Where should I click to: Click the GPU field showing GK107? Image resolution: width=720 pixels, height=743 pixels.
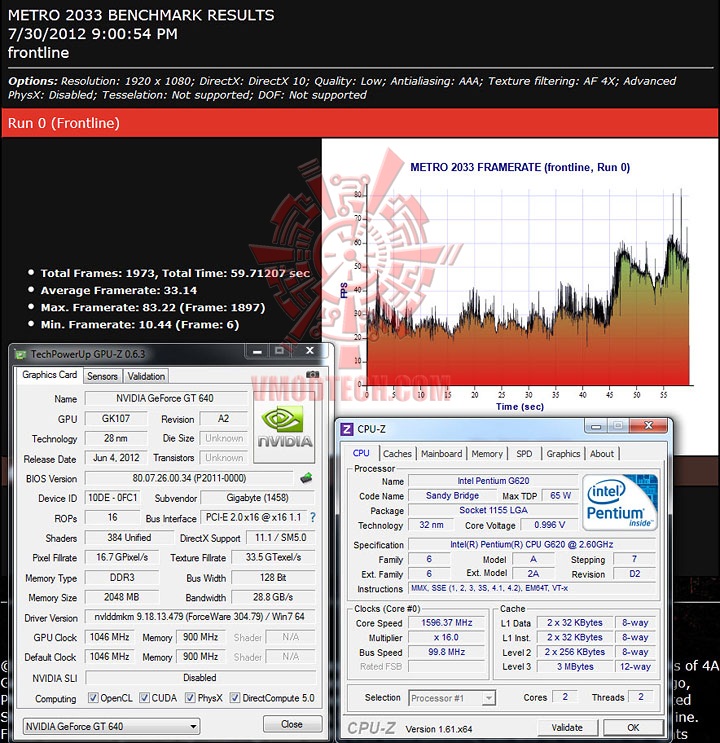click(116, 418)
